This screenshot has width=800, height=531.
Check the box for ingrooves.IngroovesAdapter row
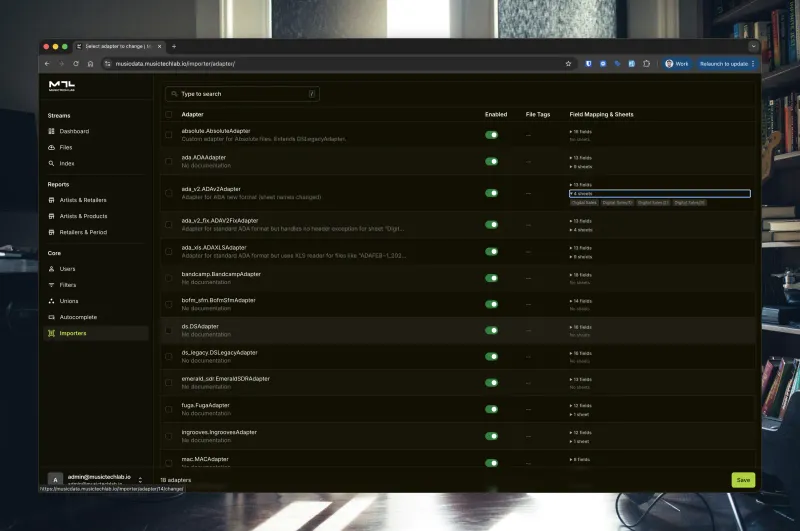tap(168, 436)
